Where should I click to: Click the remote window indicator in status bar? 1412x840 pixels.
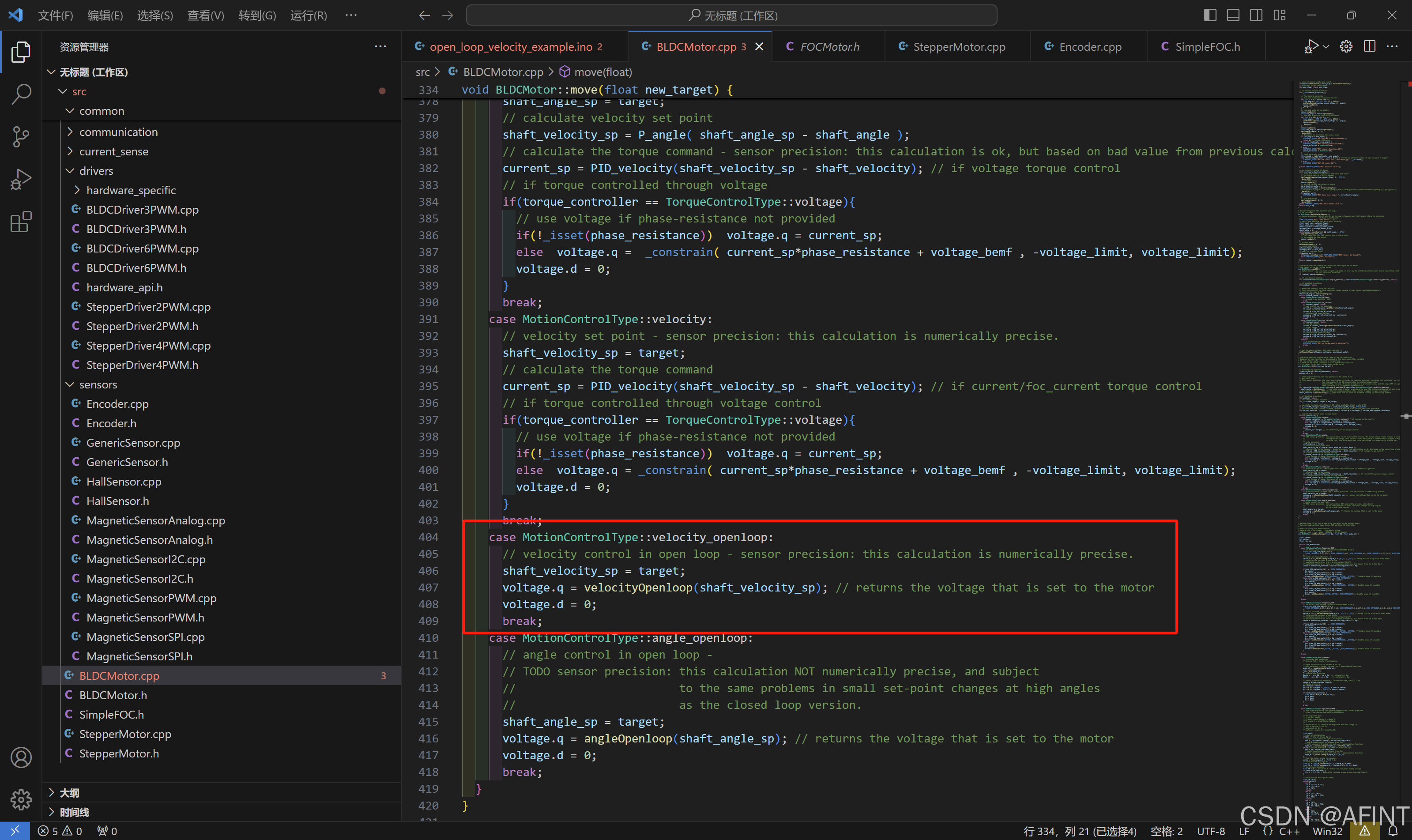pos(15,830)
